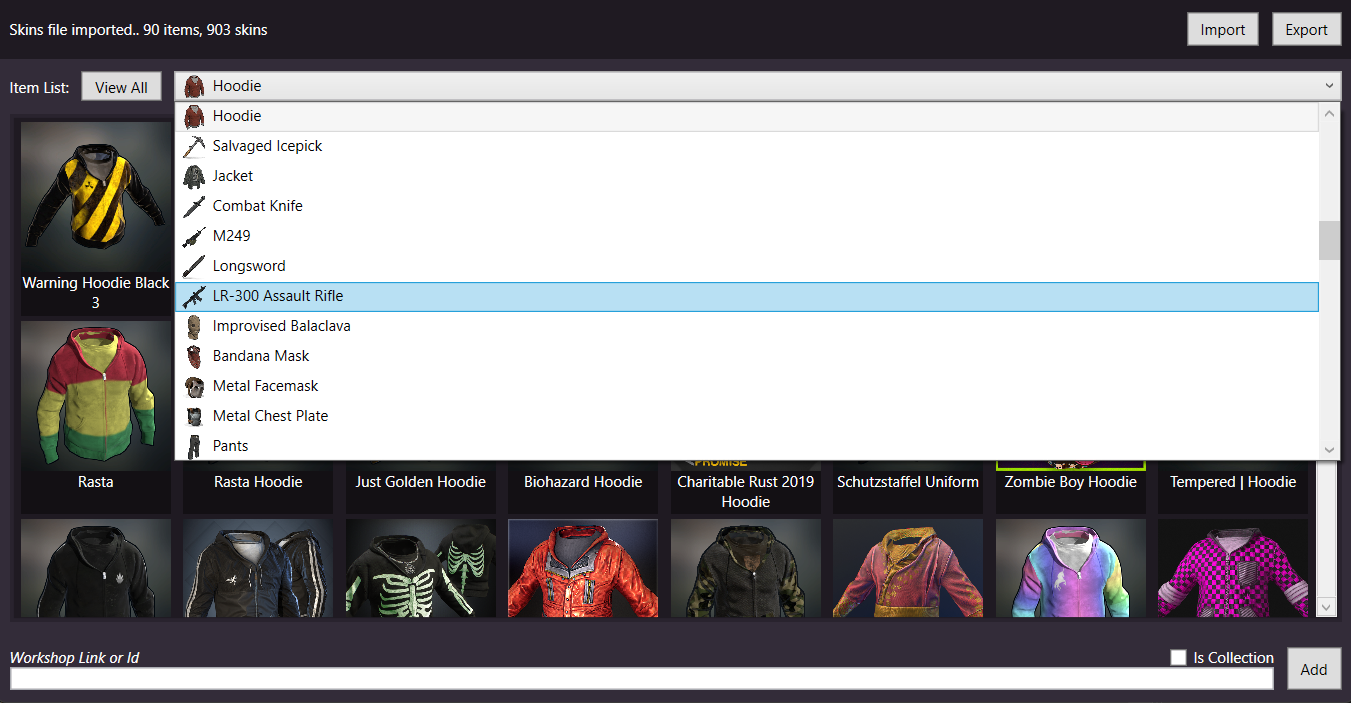Click the Improvised Balaclava icon

point(194,326)
